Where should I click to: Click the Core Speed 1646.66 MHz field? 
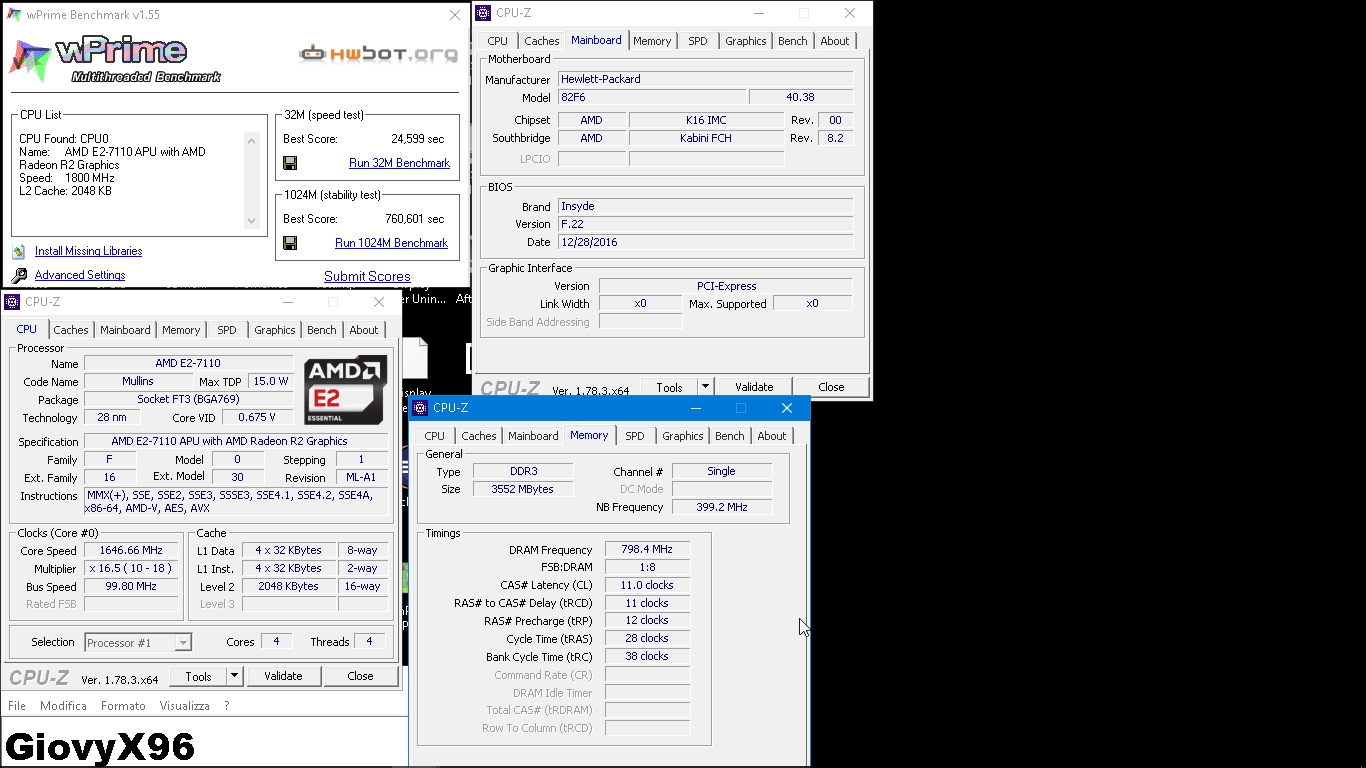[x=132, y=551]
